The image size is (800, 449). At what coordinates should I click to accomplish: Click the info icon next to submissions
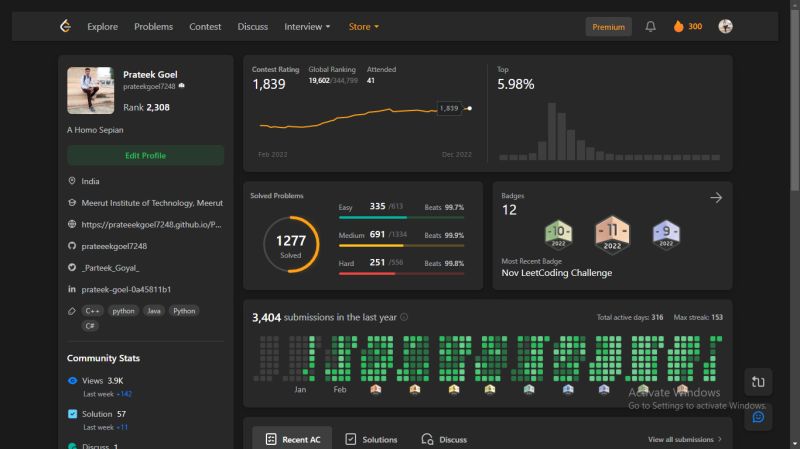click(x=404, y=317)
